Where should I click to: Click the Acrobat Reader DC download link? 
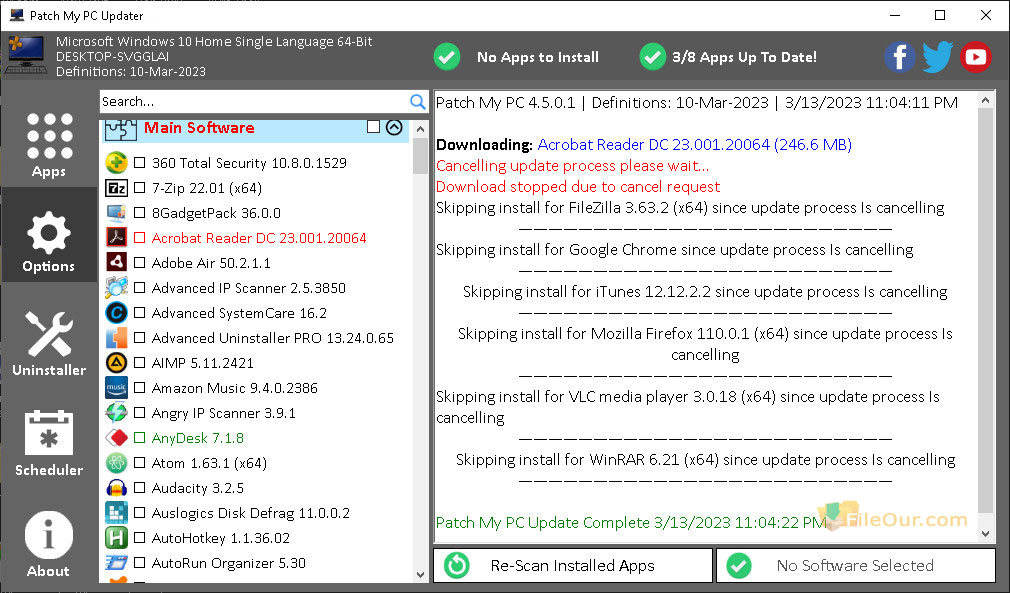(x=694, y=145)
